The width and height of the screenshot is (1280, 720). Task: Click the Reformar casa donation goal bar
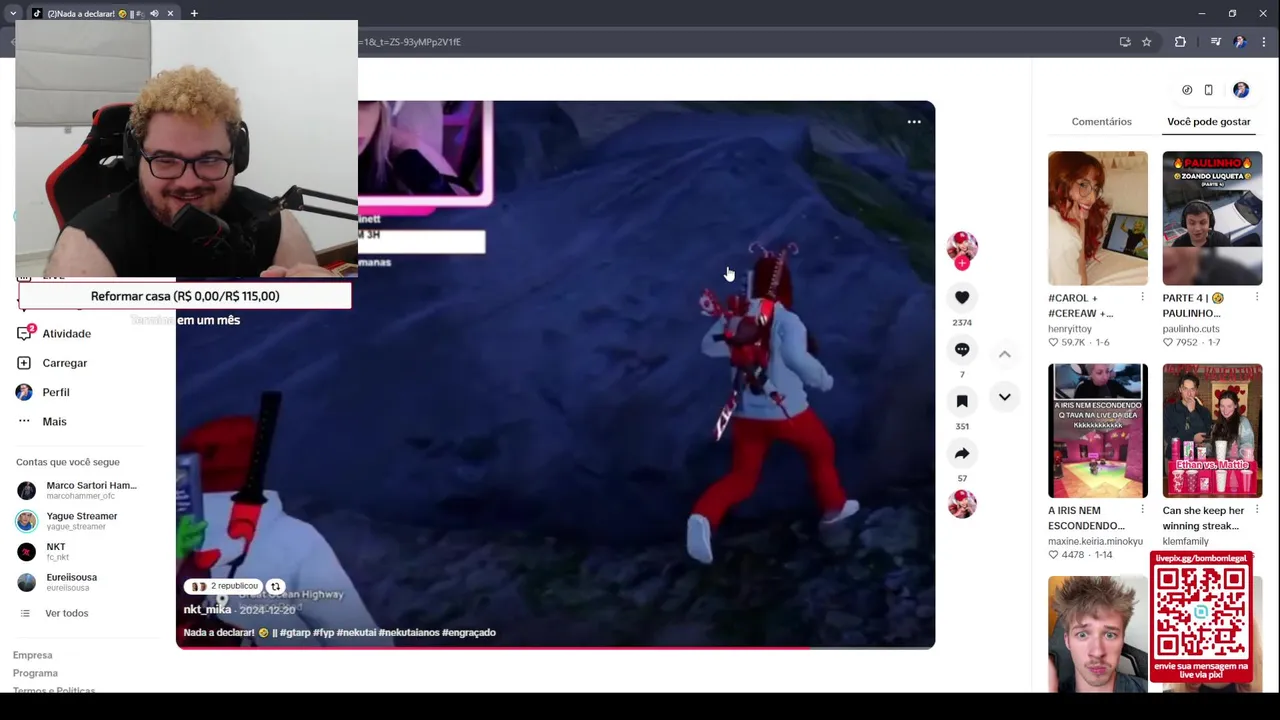tap(185, 296)
